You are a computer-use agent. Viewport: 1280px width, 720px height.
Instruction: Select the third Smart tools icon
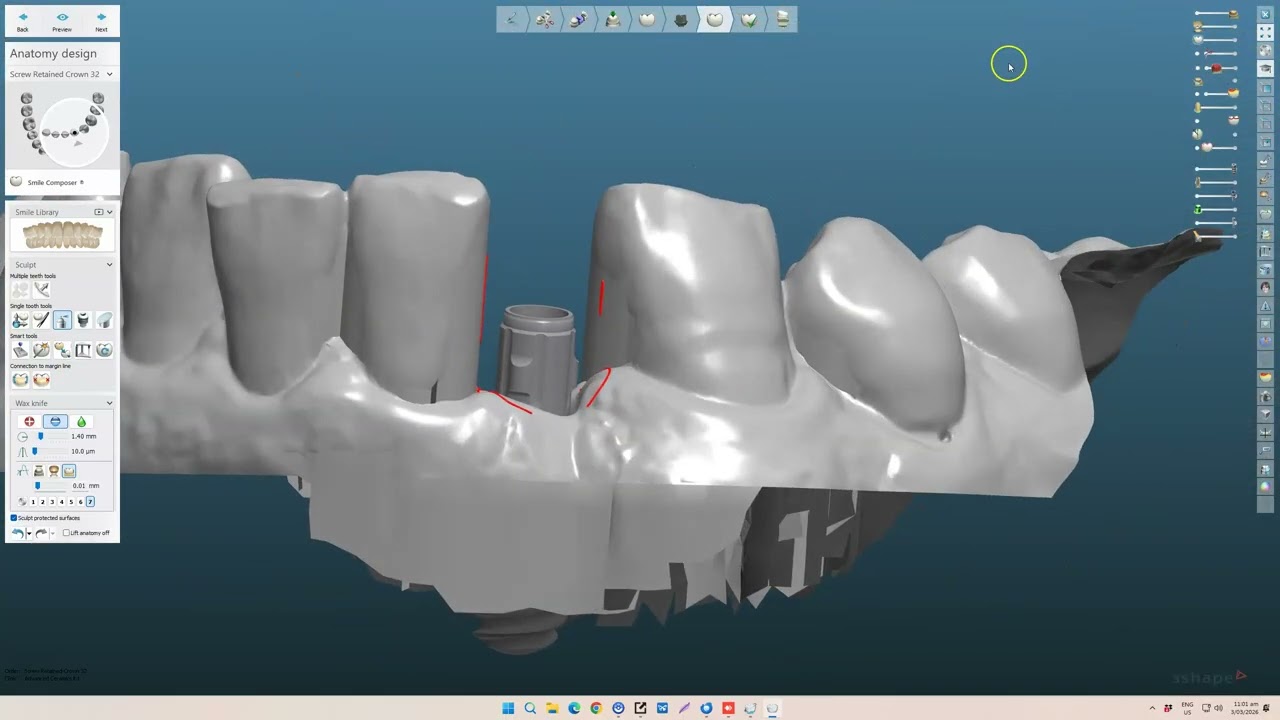coord(62,350)
